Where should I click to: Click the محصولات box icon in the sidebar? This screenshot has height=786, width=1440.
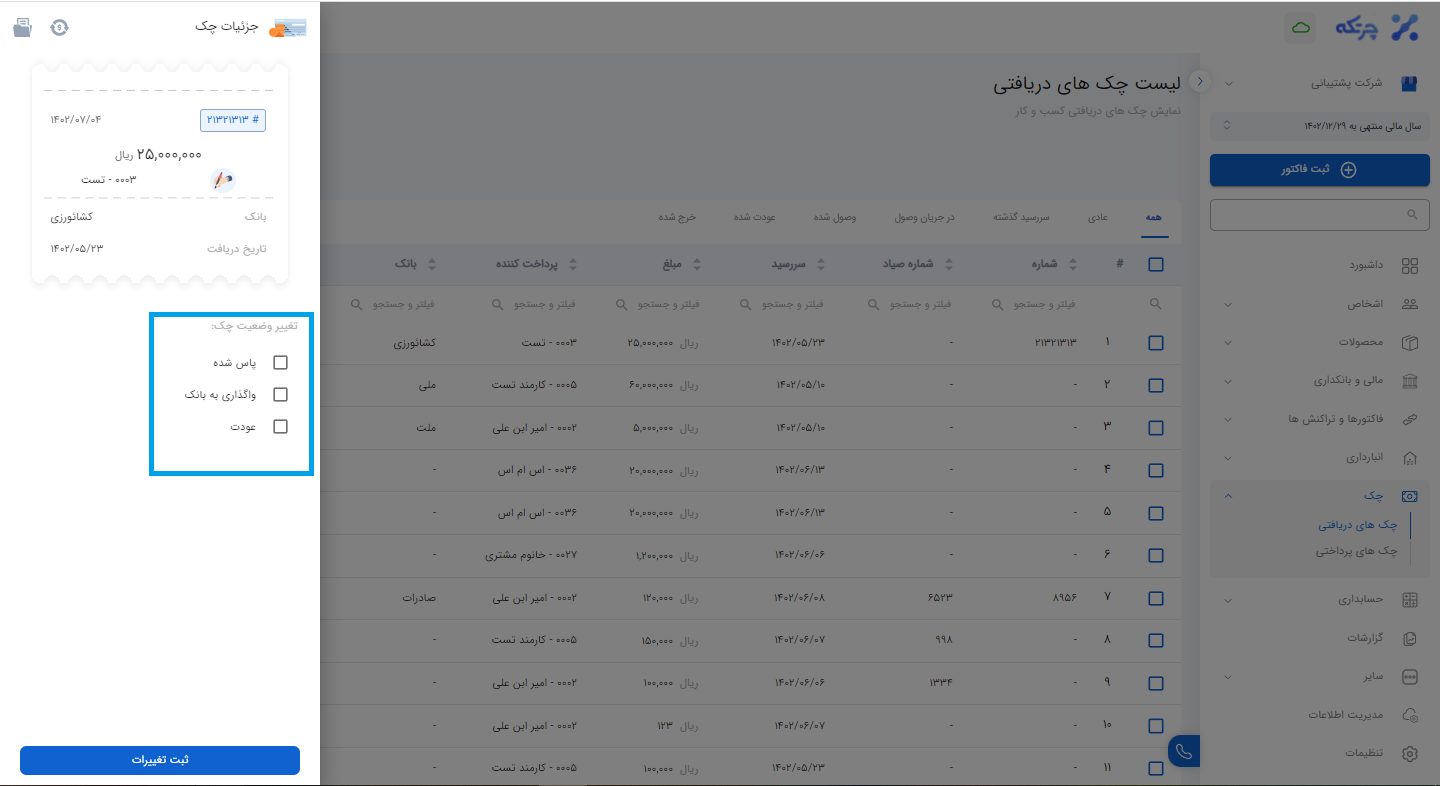click(1410, 342)
